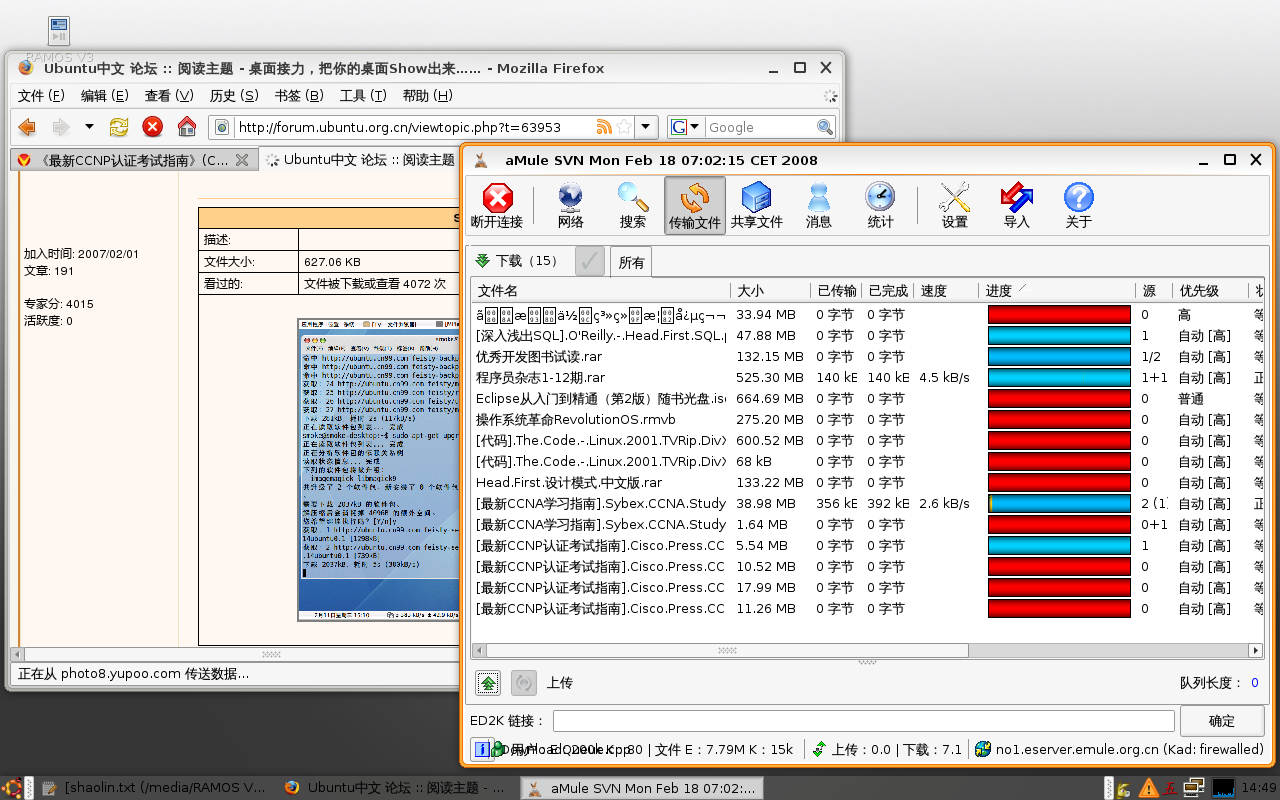Open the 工具(T) tools menu in Firefox
Screen dimensions: 1280x800
tap(363, 95)
